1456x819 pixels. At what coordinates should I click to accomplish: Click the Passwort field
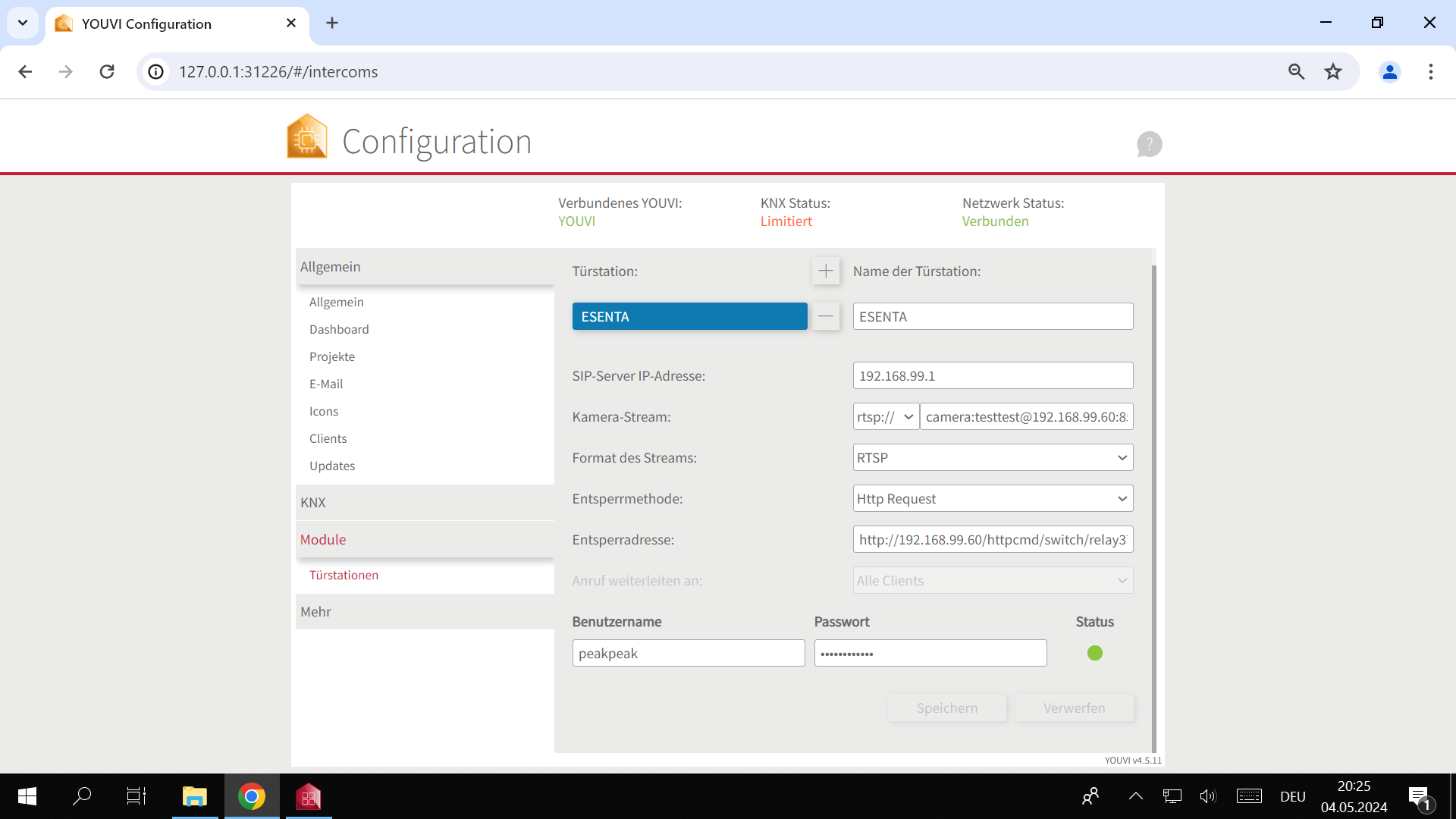(x=930, y=653)
